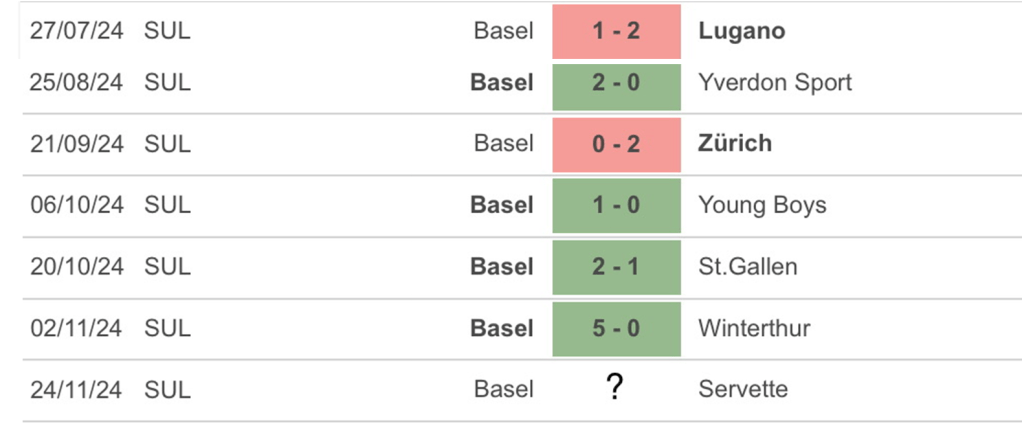Click the question mark for Servette match

click(615, 388)
